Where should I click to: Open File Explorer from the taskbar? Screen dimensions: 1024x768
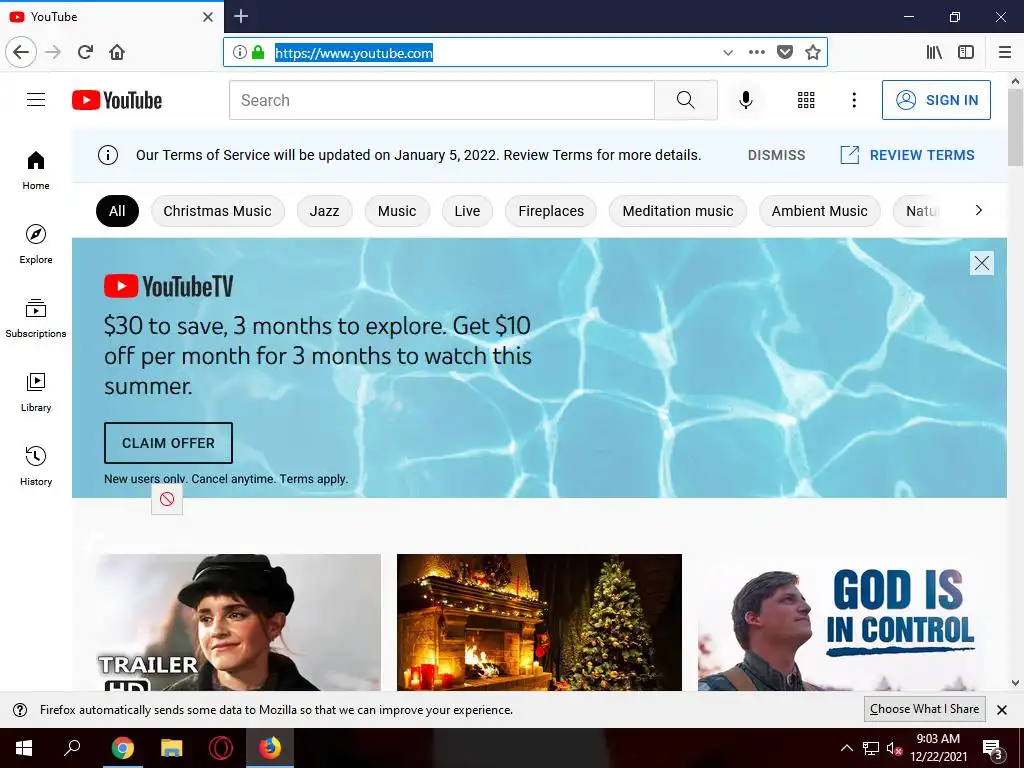(171, 748)
